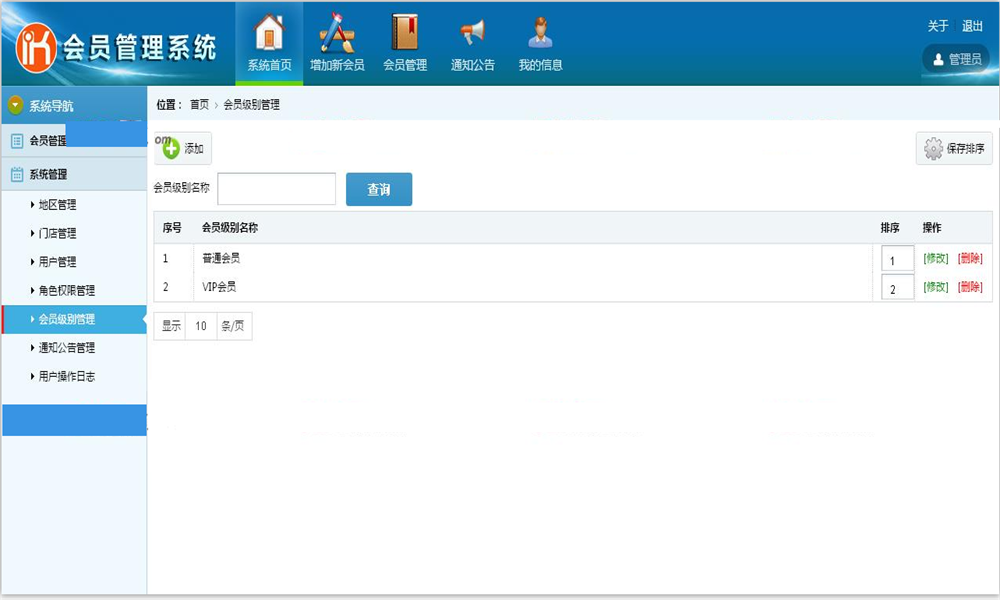This screenshot has height=600, width=1000.
Task: Click the 会员管理 book icon
Action: [x=405, y=33]
